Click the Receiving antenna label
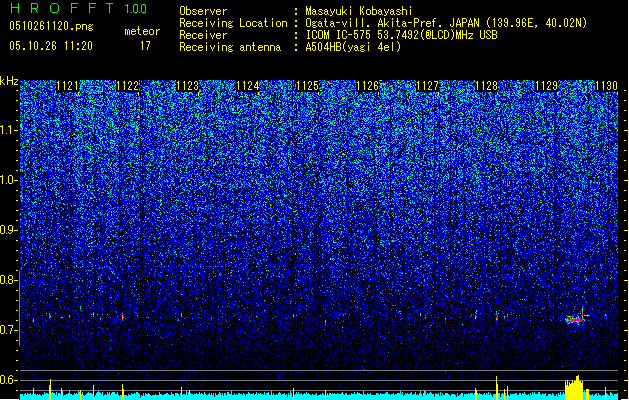The width and height of the screenshot is (629, 400). click(230, 47)
